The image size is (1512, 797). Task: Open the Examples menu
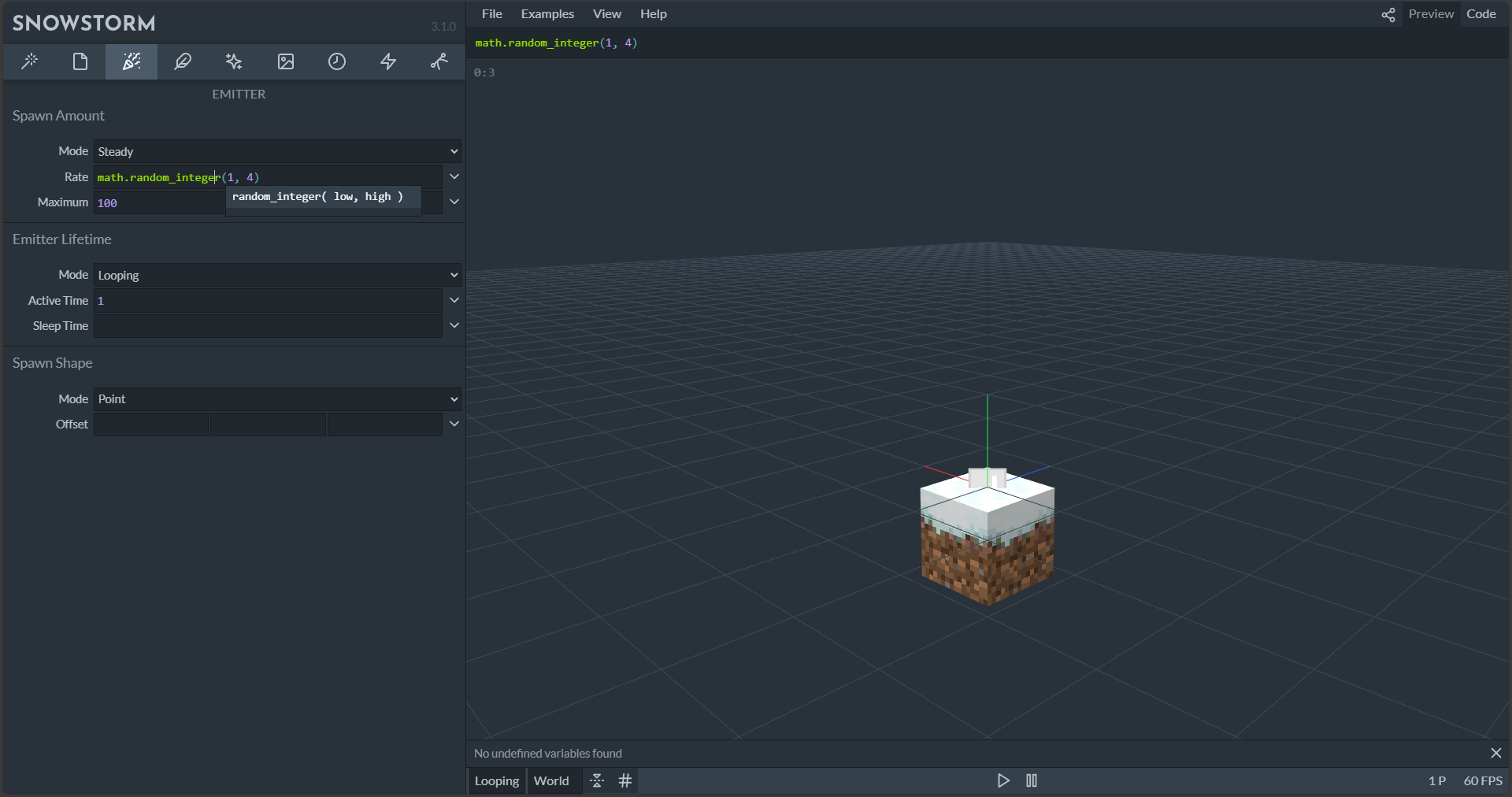coord(547,13)
